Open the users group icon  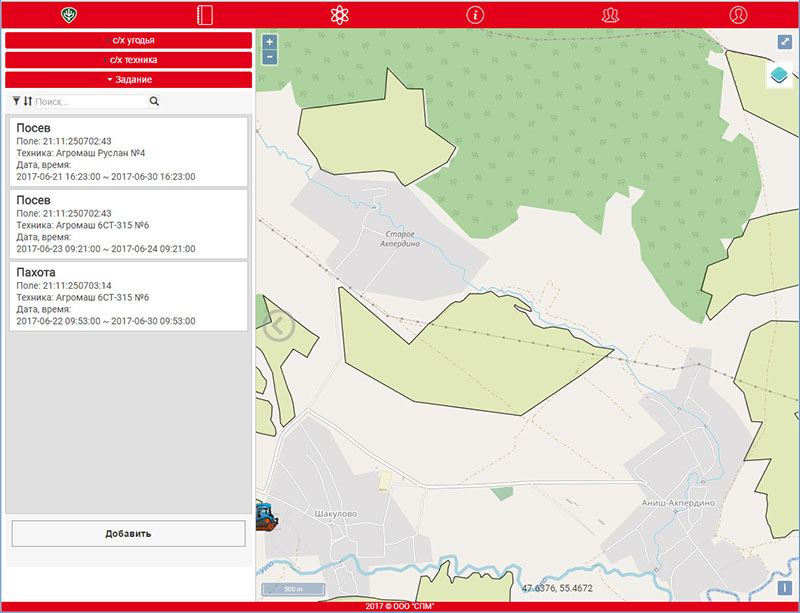(x=610, y=15)
